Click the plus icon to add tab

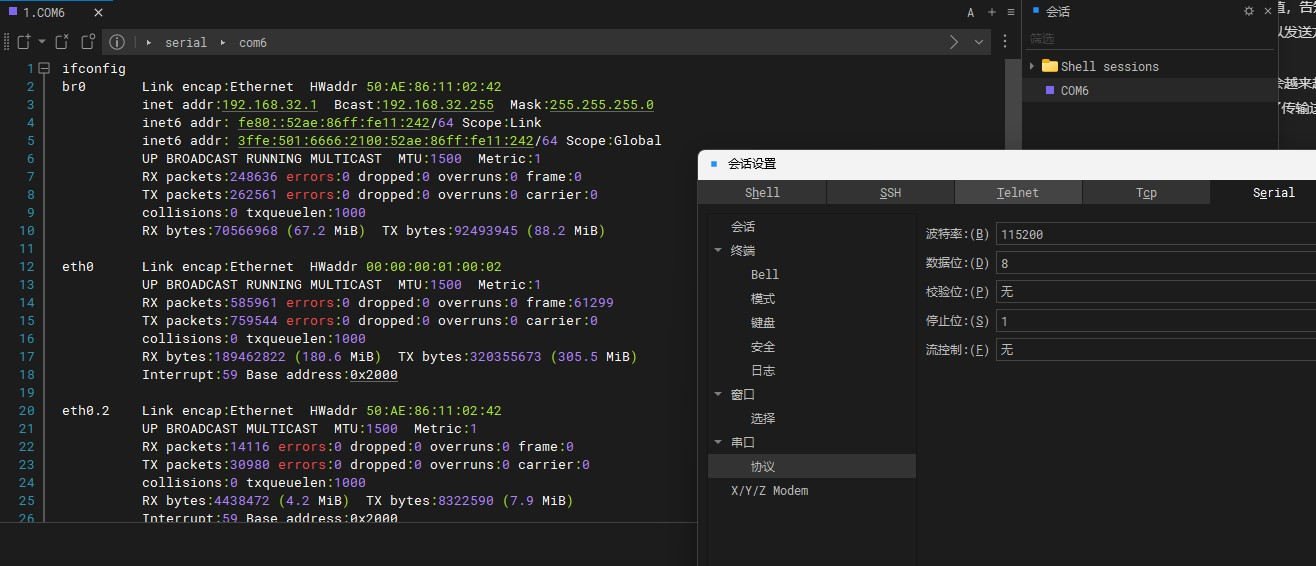click(x=991, y=12)
